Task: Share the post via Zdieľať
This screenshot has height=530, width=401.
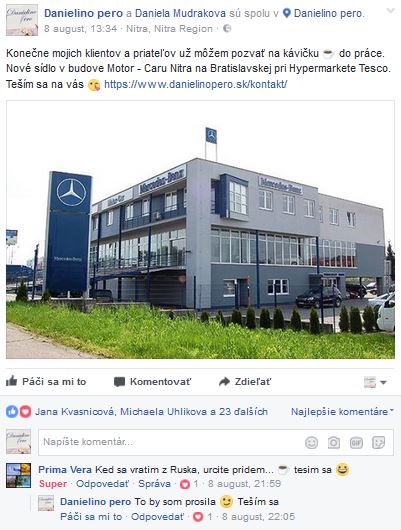Action: [244, 382]
